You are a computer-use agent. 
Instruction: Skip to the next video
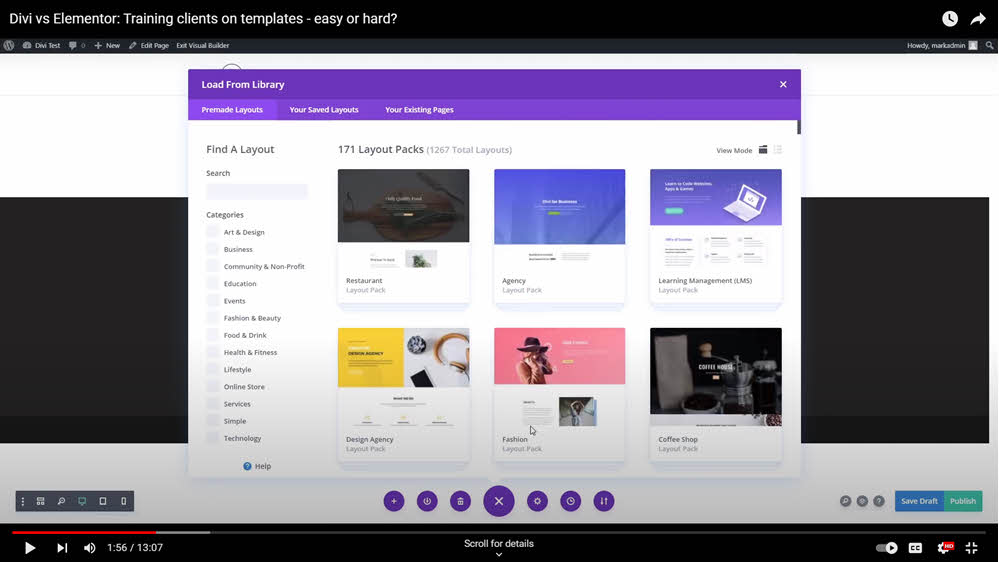(x=62, y=548)
